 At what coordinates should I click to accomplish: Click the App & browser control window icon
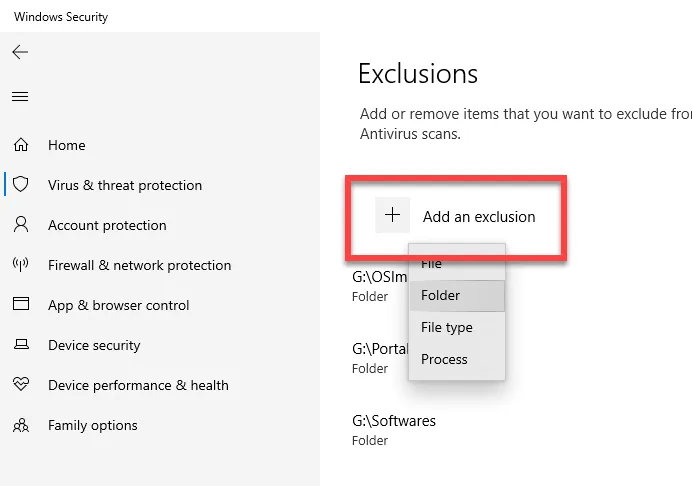click(x=21, y=304)
